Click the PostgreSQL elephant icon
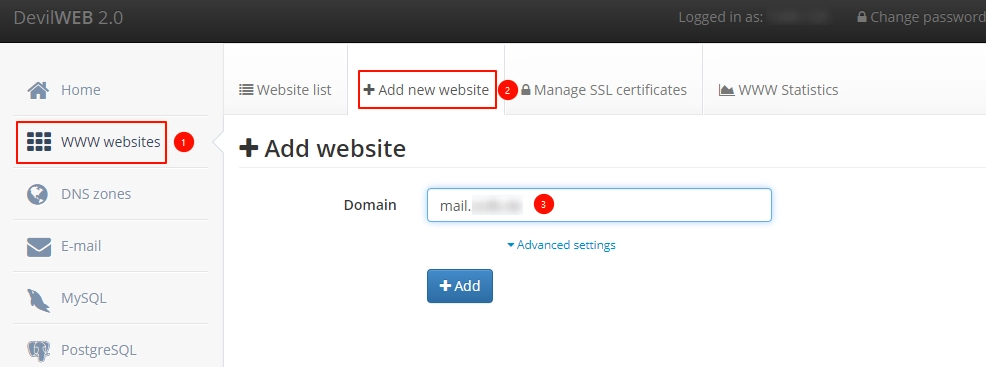This screenshot has width=986, height=367. tap(38, 351)
